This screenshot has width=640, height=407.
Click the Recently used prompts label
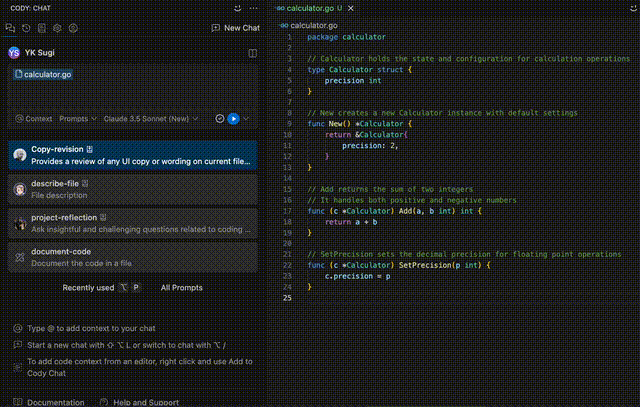pyautogui.click(x=88, y=288)
